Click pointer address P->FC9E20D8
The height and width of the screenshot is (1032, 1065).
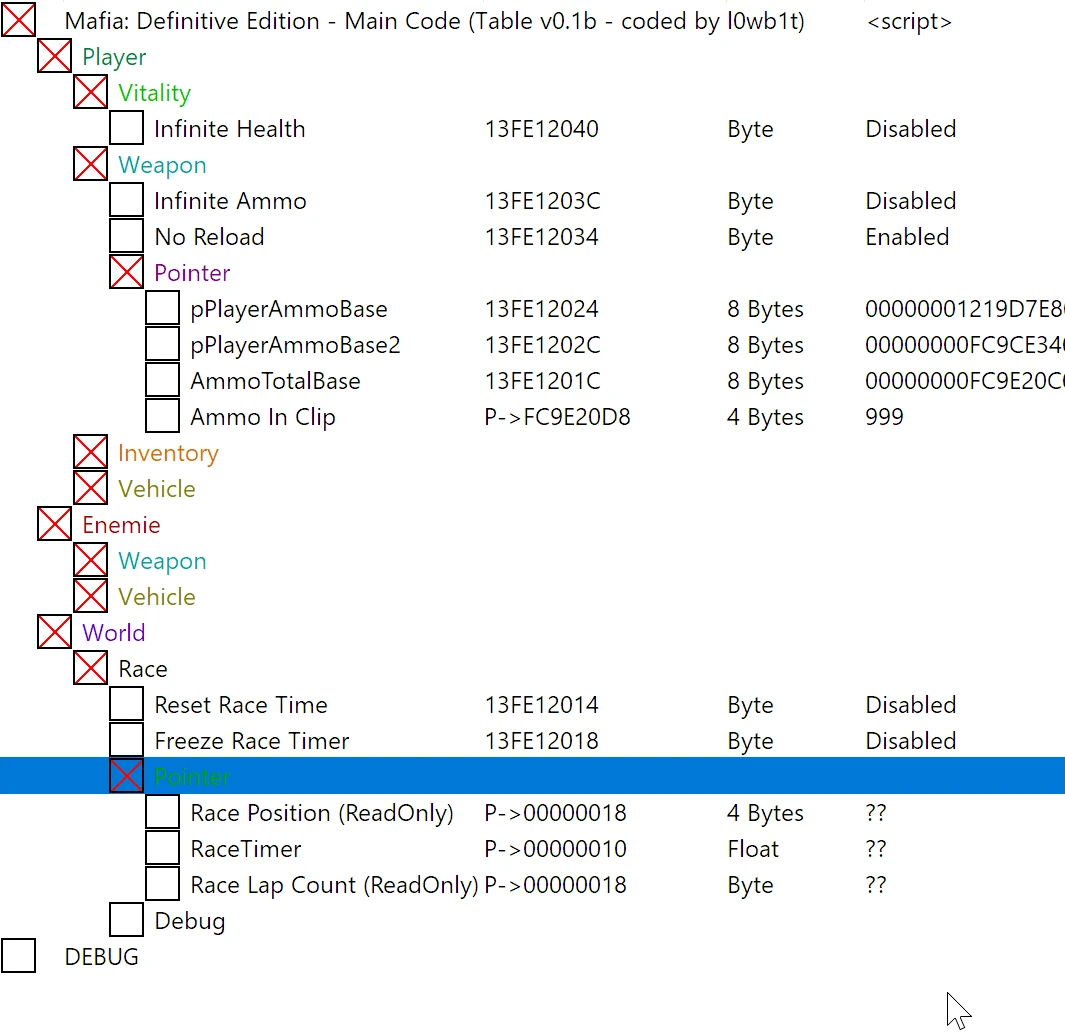(557, 417)
